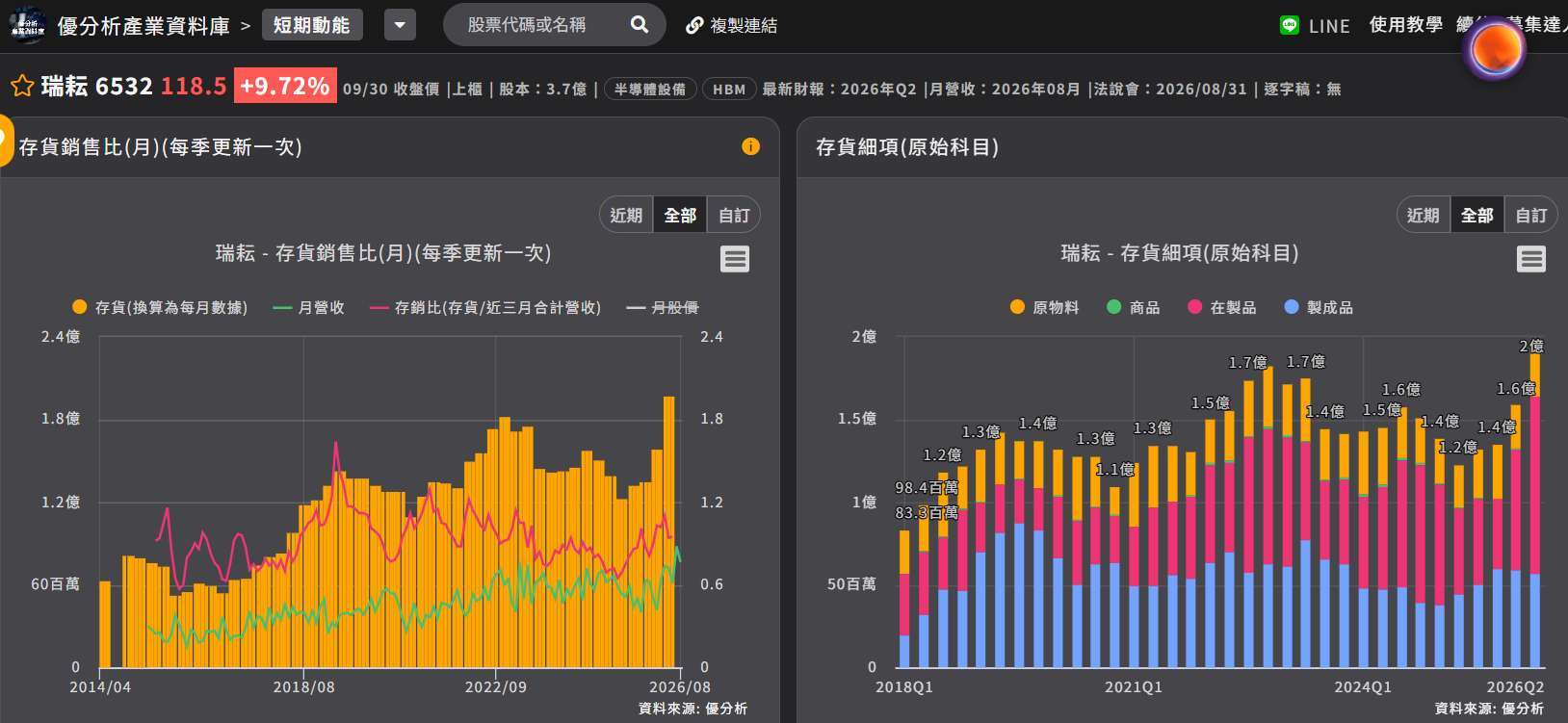This screenshot has height=723, width=1568.
Task: Click the +9.72% price change badge
Action: [x=285, y=86]
